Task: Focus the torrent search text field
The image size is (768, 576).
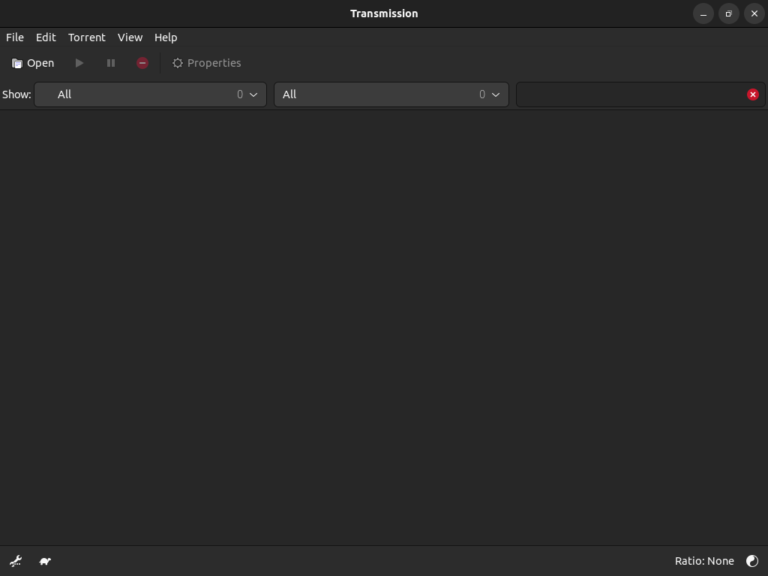Action: point(630,94)
